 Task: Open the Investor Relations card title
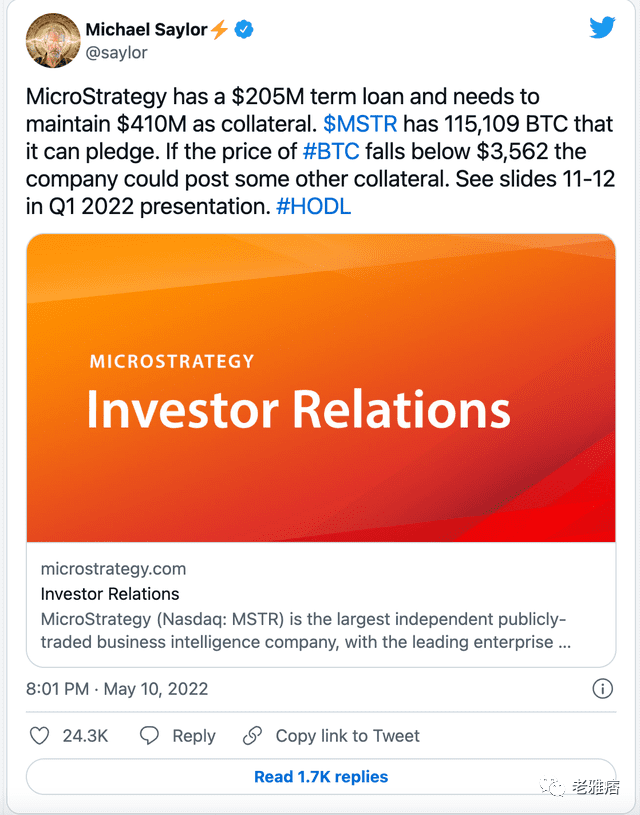(x=110, y=594)
